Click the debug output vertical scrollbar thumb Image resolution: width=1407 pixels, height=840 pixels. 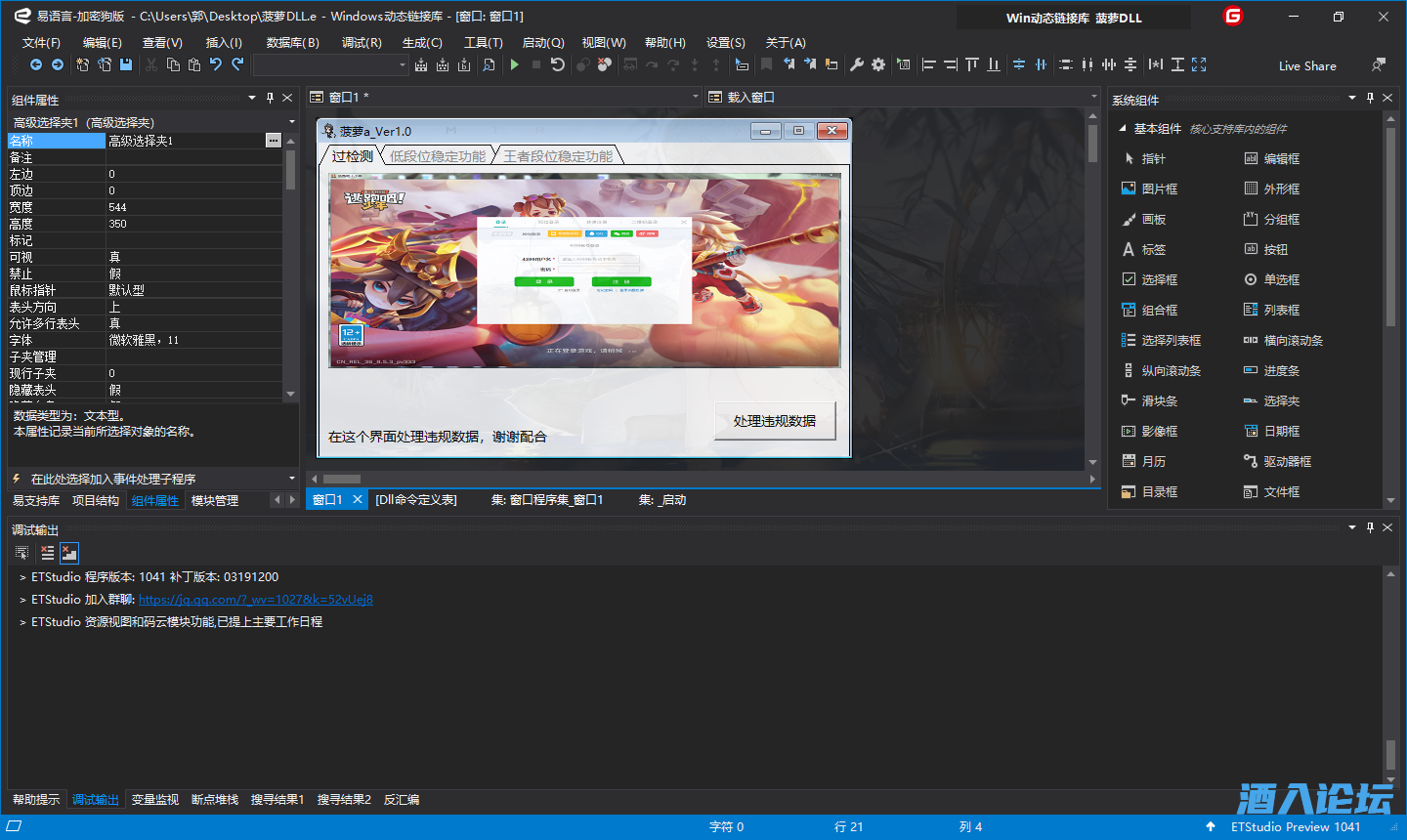coord(1390,754)
